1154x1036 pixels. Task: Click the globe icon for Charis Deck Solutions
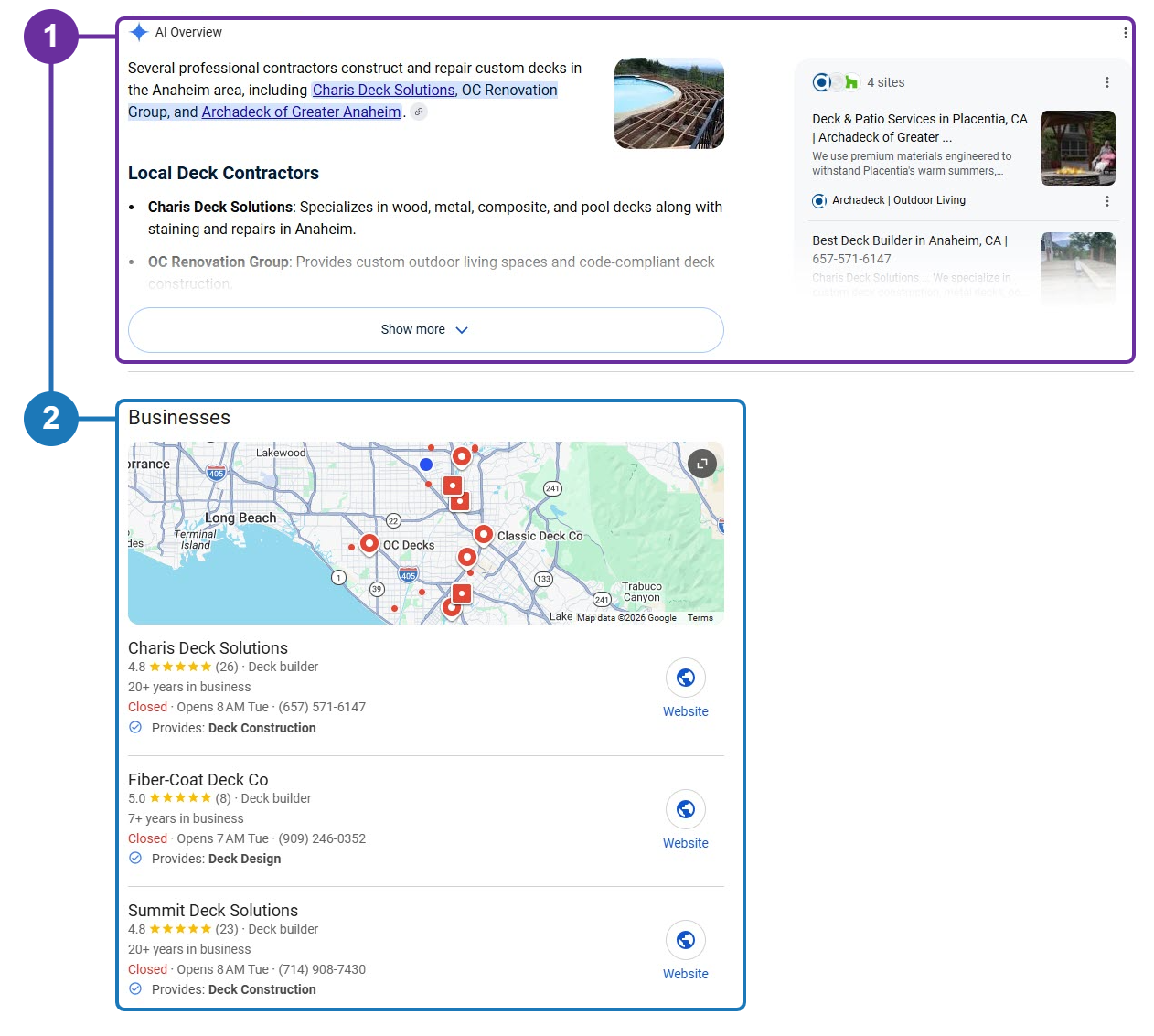coord(686,678)
